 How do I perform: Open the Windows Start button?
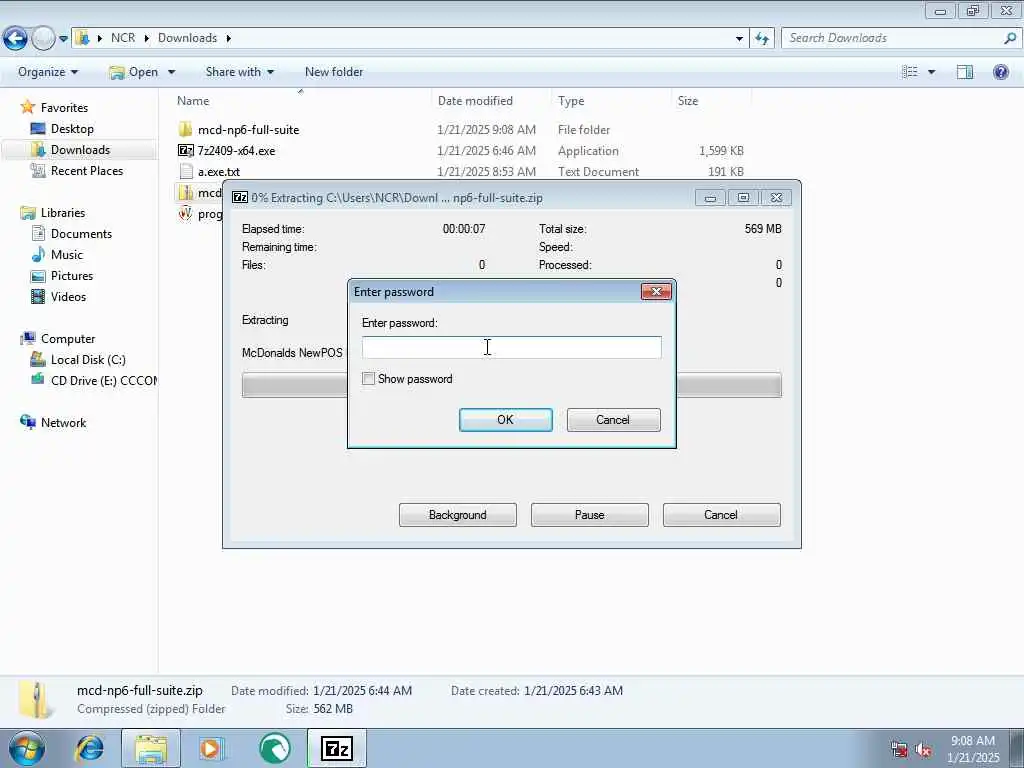pyautogui.click(x=27, y=748)
